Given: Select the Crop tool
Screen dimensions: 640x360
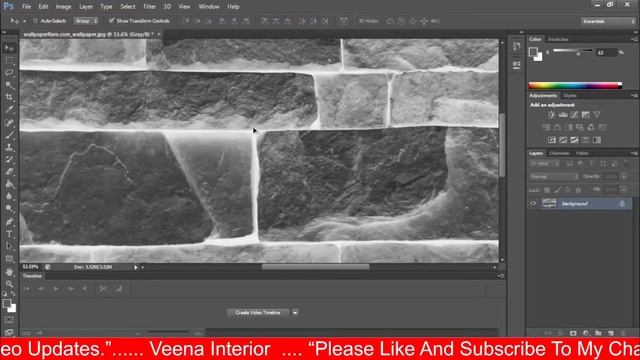Looking at the screenshot, I should tap(9, 97).
